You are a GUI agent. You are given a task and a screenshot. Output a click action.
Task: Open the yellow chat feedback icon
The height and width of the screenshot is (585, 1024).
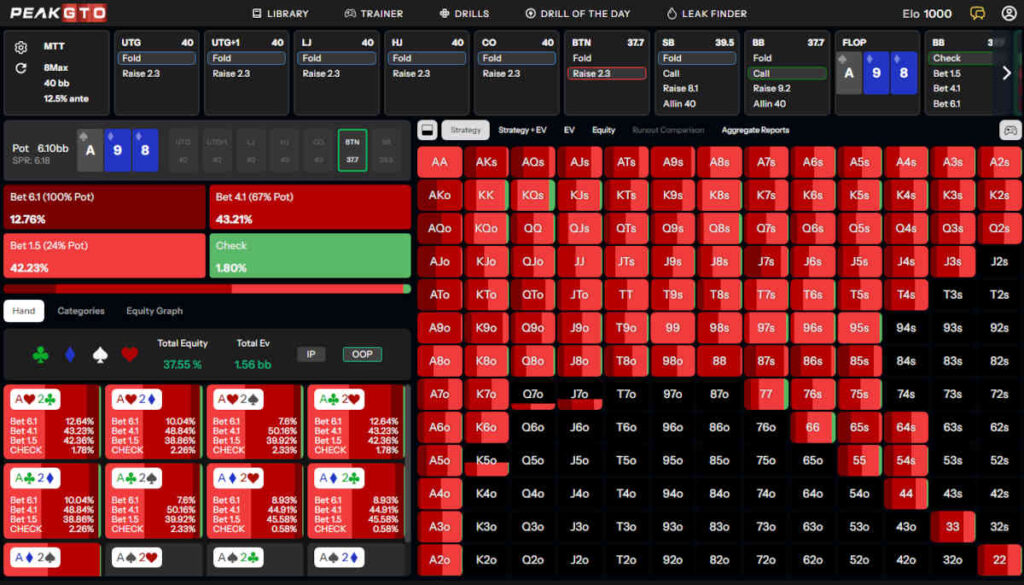click(977, 14)
